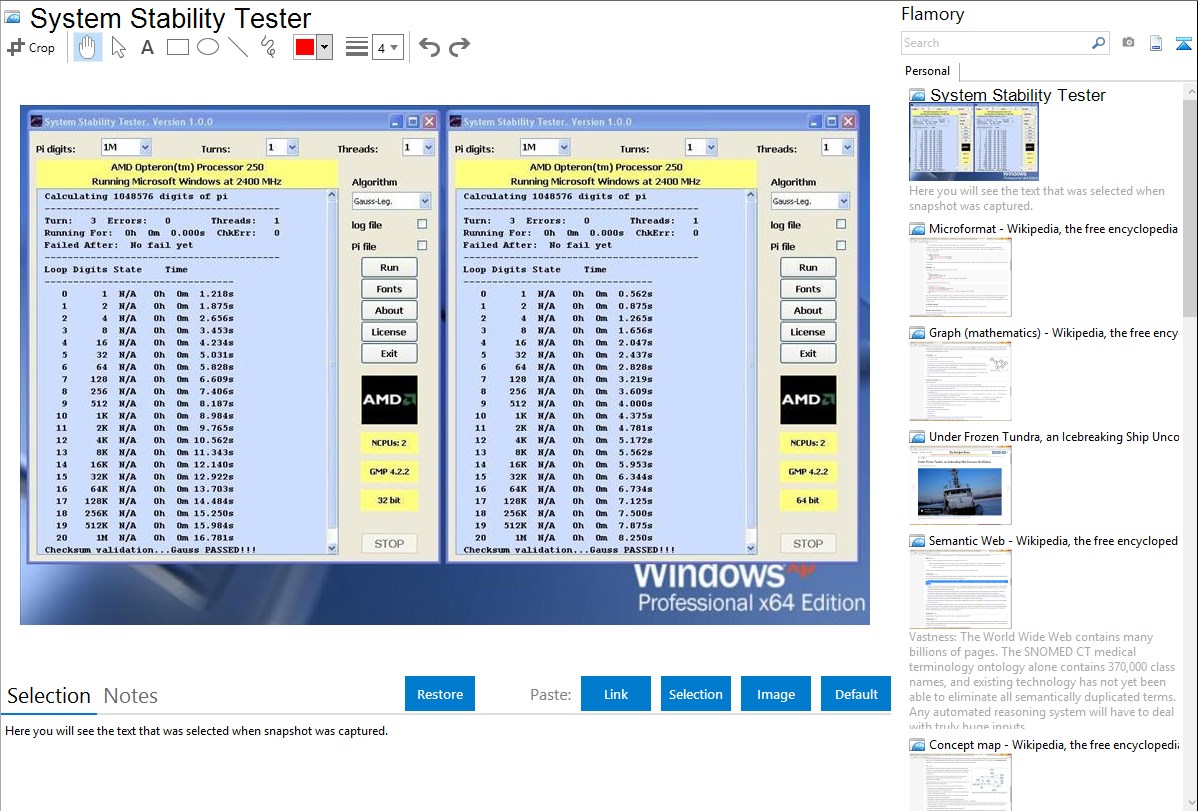
Task: Open the System Stability Tester snapshot thumbnail
Action: pyautogui.click(x=973, y=142)
